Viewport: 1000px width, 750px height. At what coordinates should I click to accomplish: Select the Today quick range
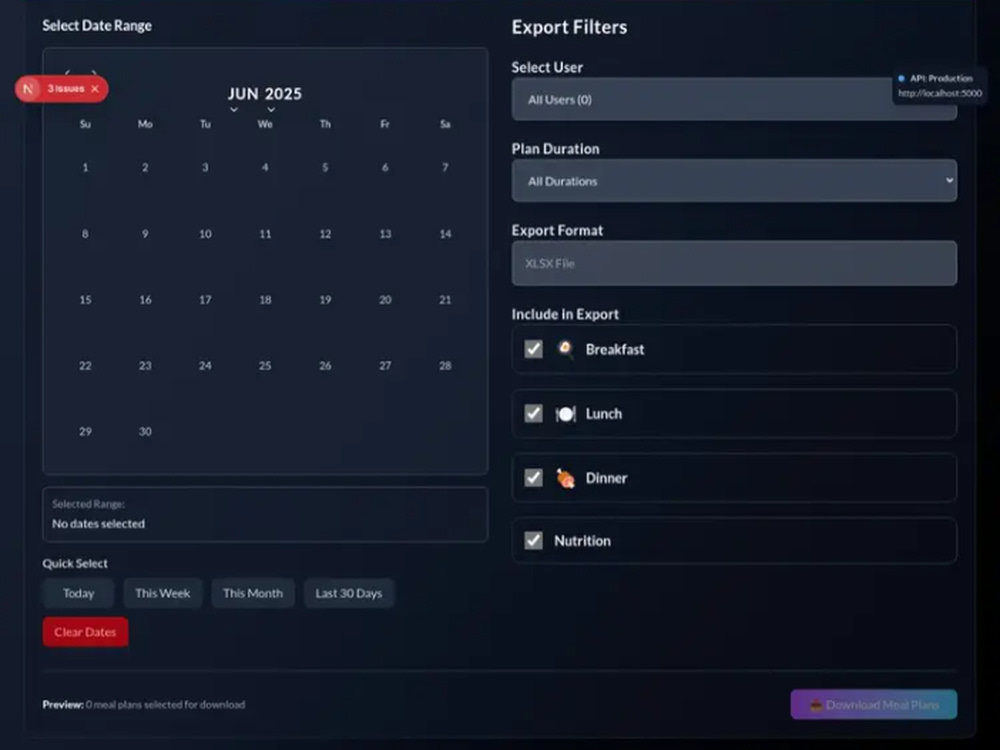point(78,593)
